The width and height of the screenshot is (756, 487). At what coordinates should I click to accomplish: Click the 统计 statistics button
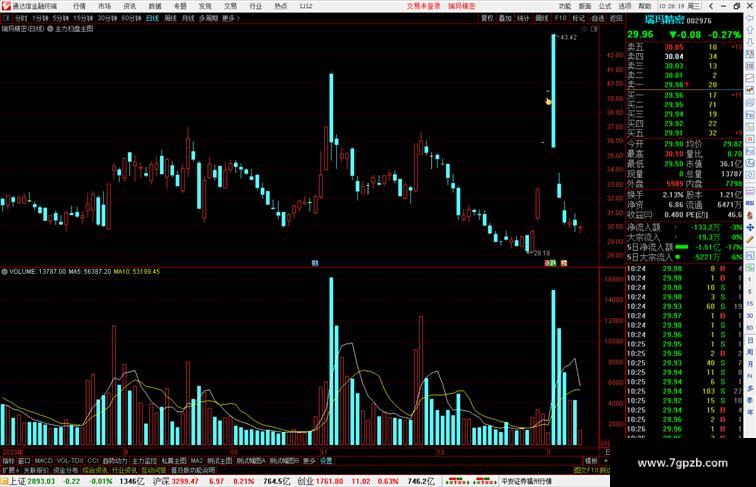pyautogui.click(x=524, y=18)
